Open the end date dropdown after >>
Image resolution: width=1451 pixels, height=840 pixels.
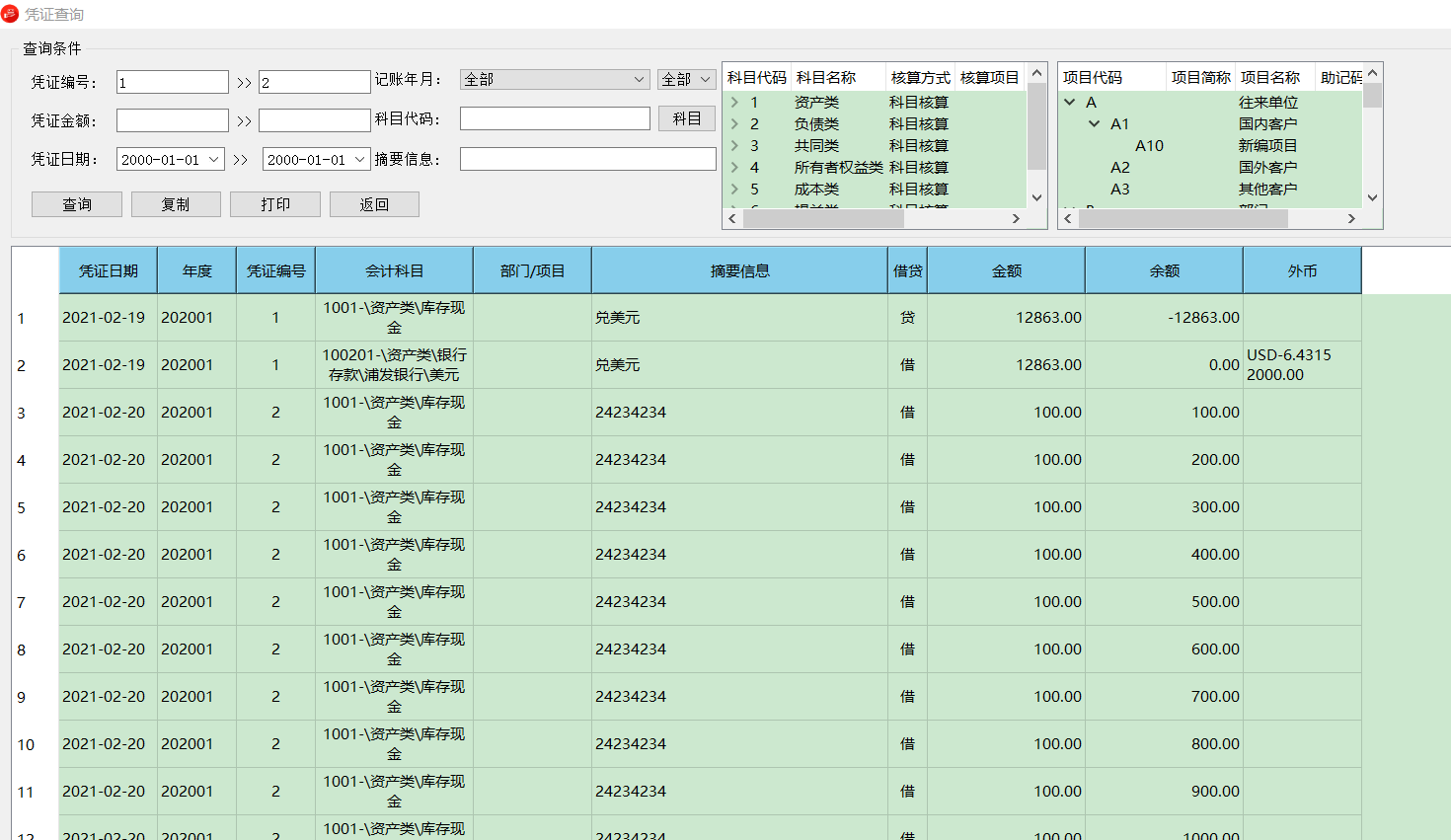(x=359, y=159)
